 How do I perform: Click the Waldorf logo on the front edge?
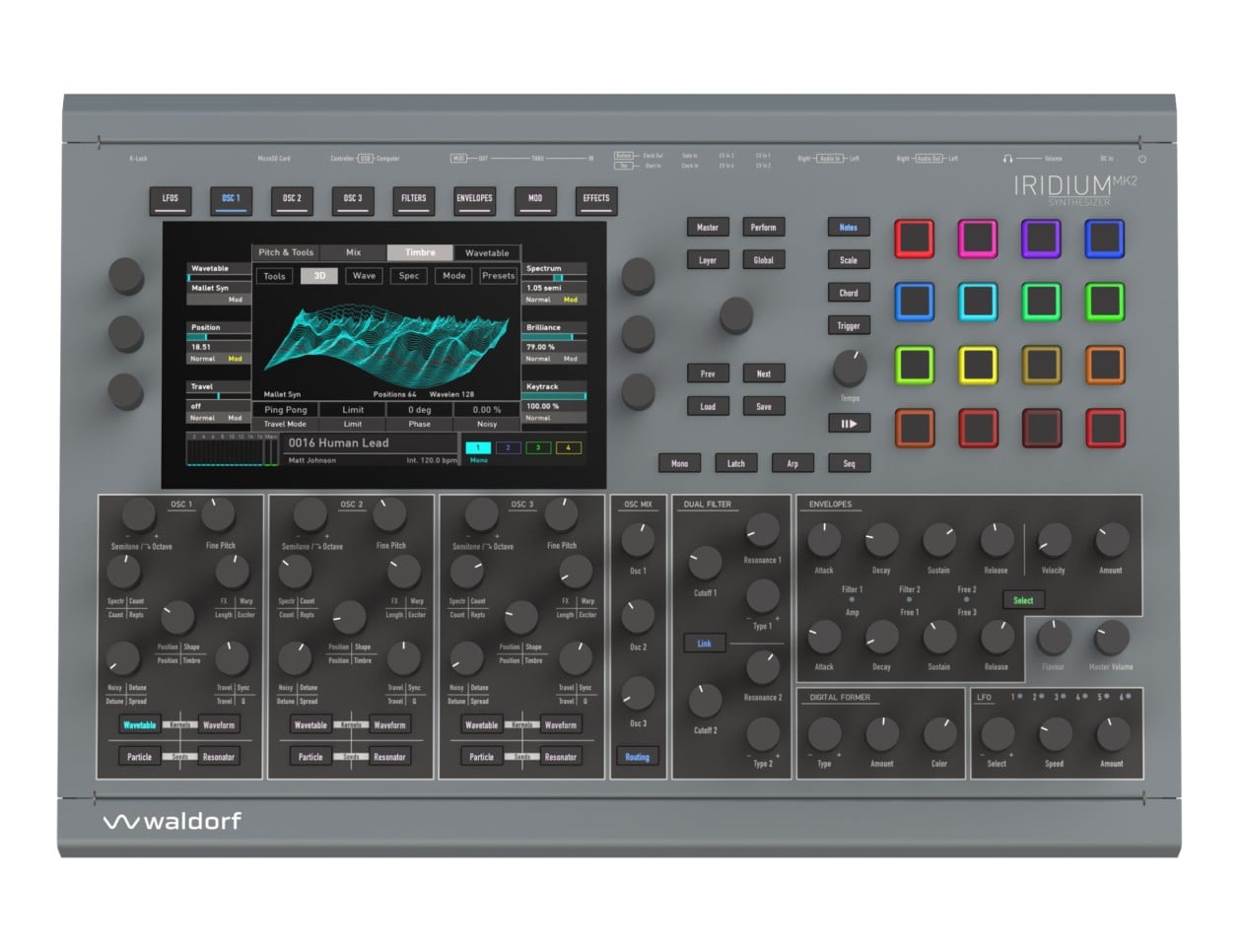tap(172, 821)
